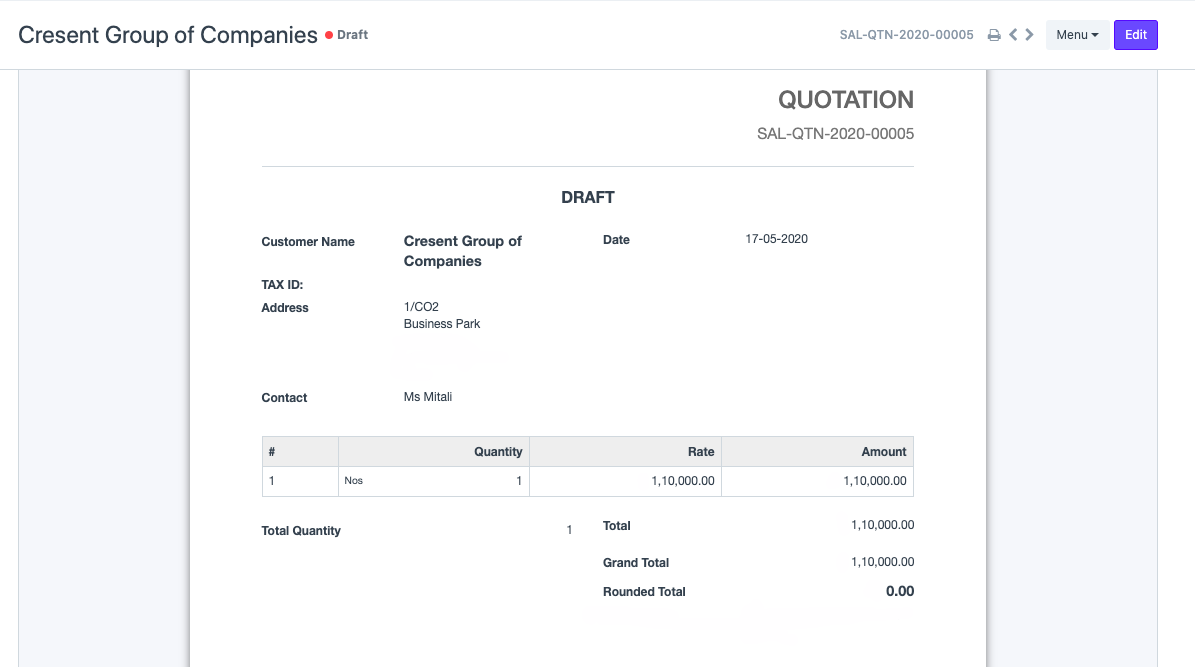Click the red Draft status dot

[x=328, y=35]
